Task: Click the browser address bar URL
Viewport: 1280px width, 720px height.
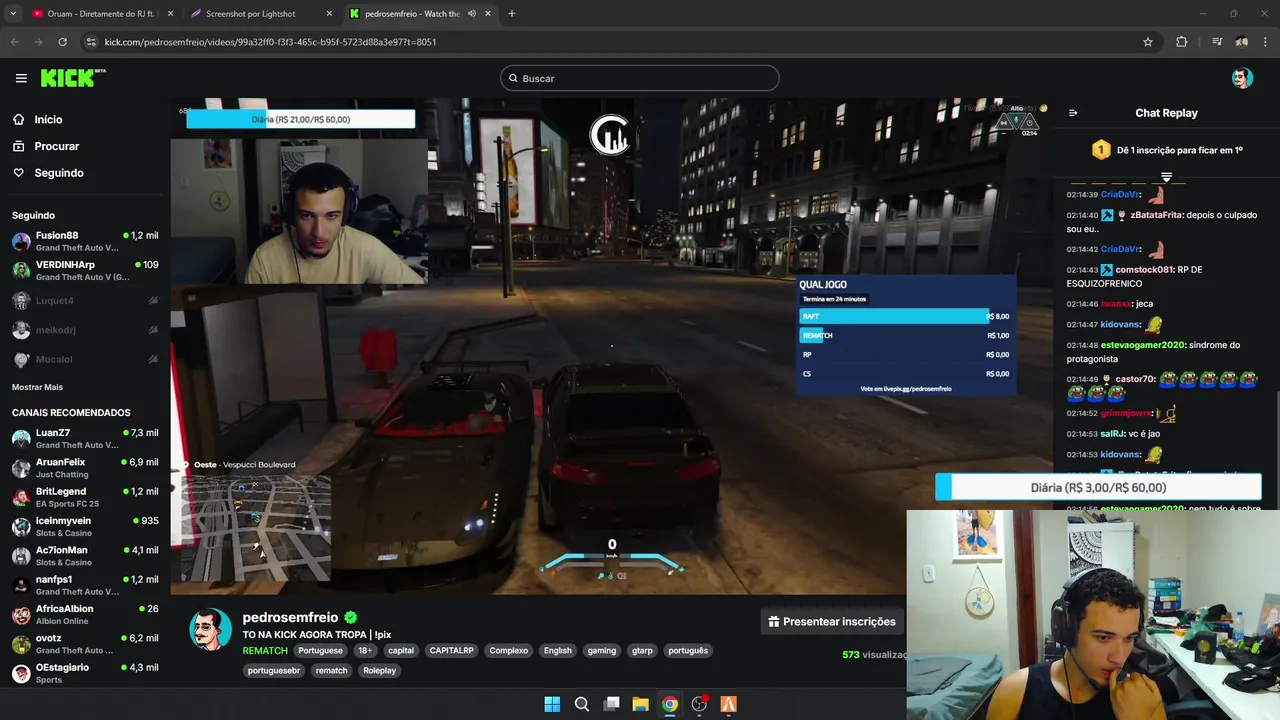Action: pyautogui.click(x=270, y=42)
